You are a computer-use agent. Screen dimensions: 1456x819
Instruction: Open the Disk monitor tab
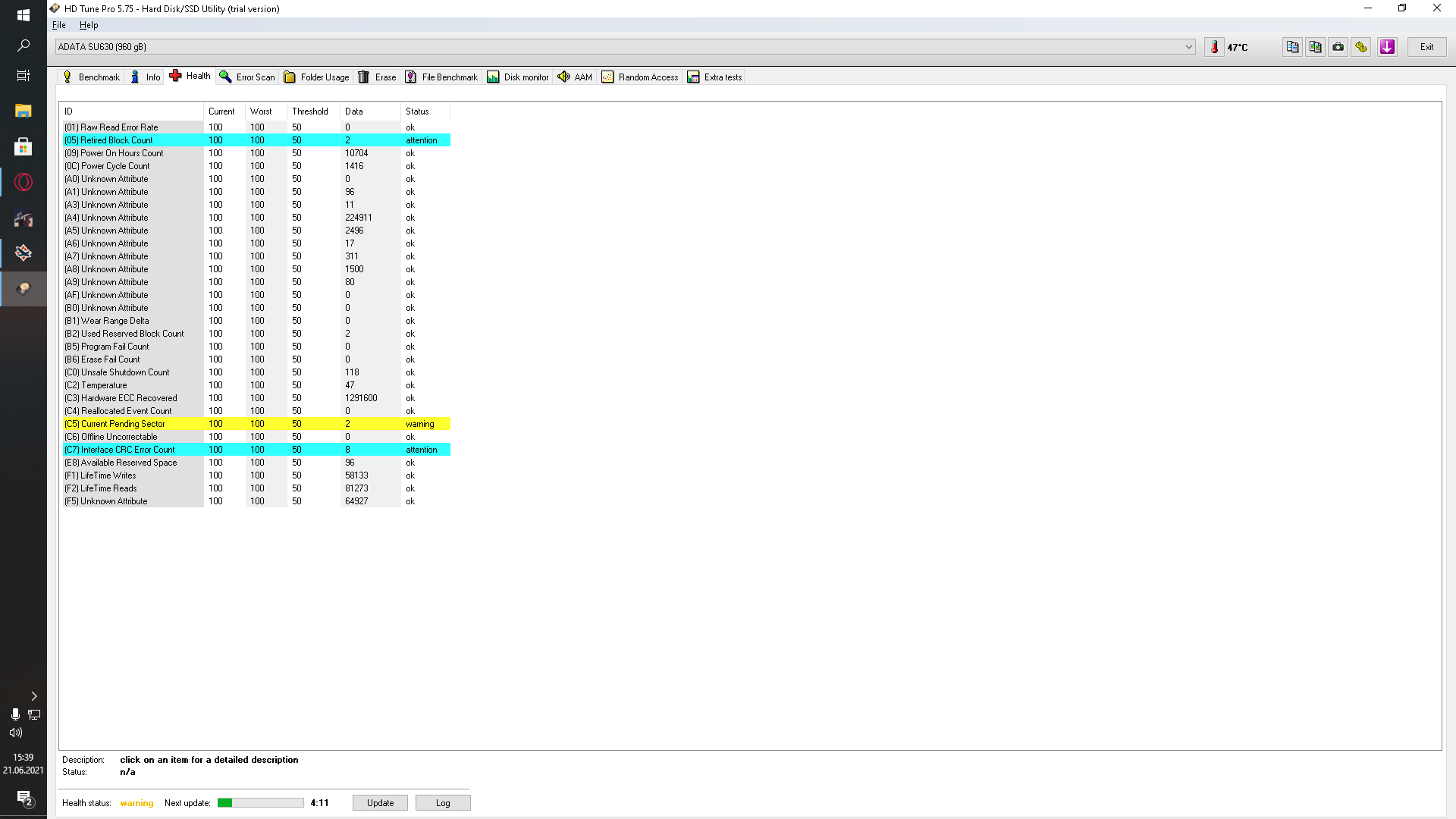pyautogui.click(x=518, y=77)
